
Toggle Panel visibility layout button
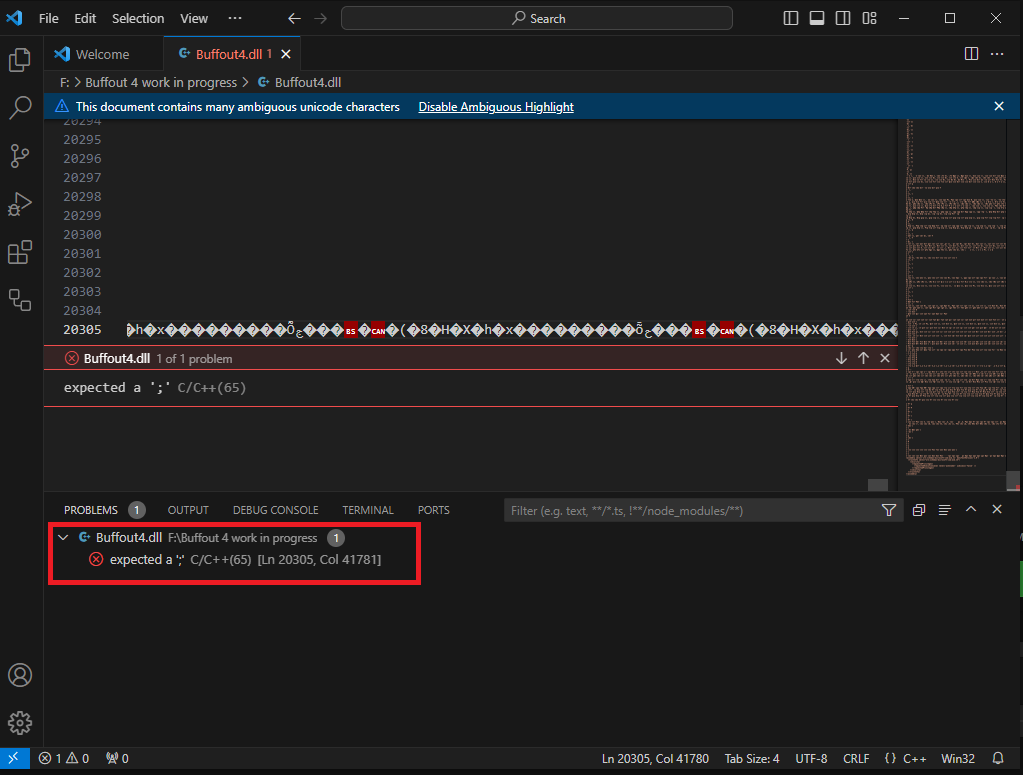817,18
